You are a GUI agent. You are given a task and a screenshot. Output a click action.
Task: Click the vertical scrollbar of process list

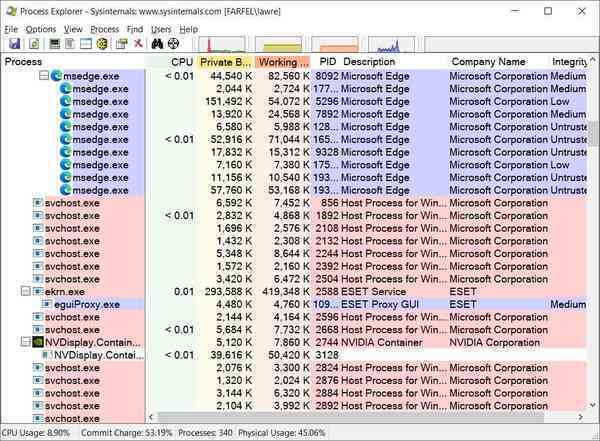pos(592,250)
